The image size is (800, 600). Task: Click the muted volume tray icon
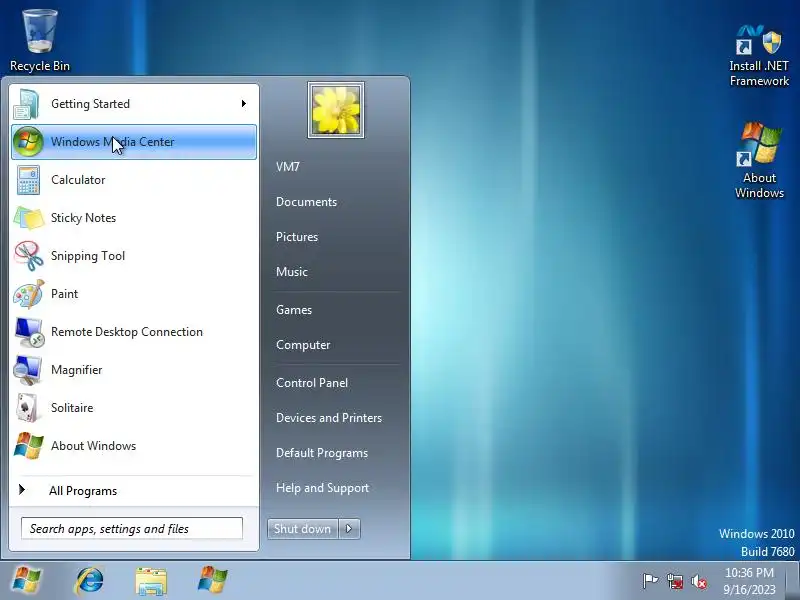coord(699,581)
